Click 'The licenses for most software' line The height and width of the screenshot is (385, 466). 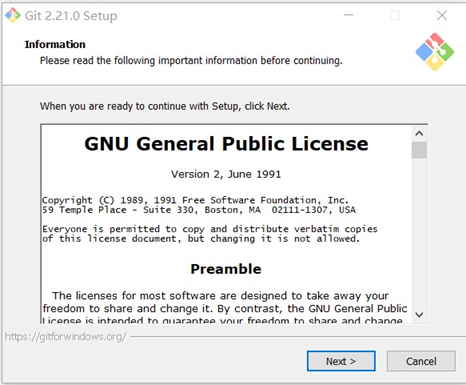tap(220, 296)
